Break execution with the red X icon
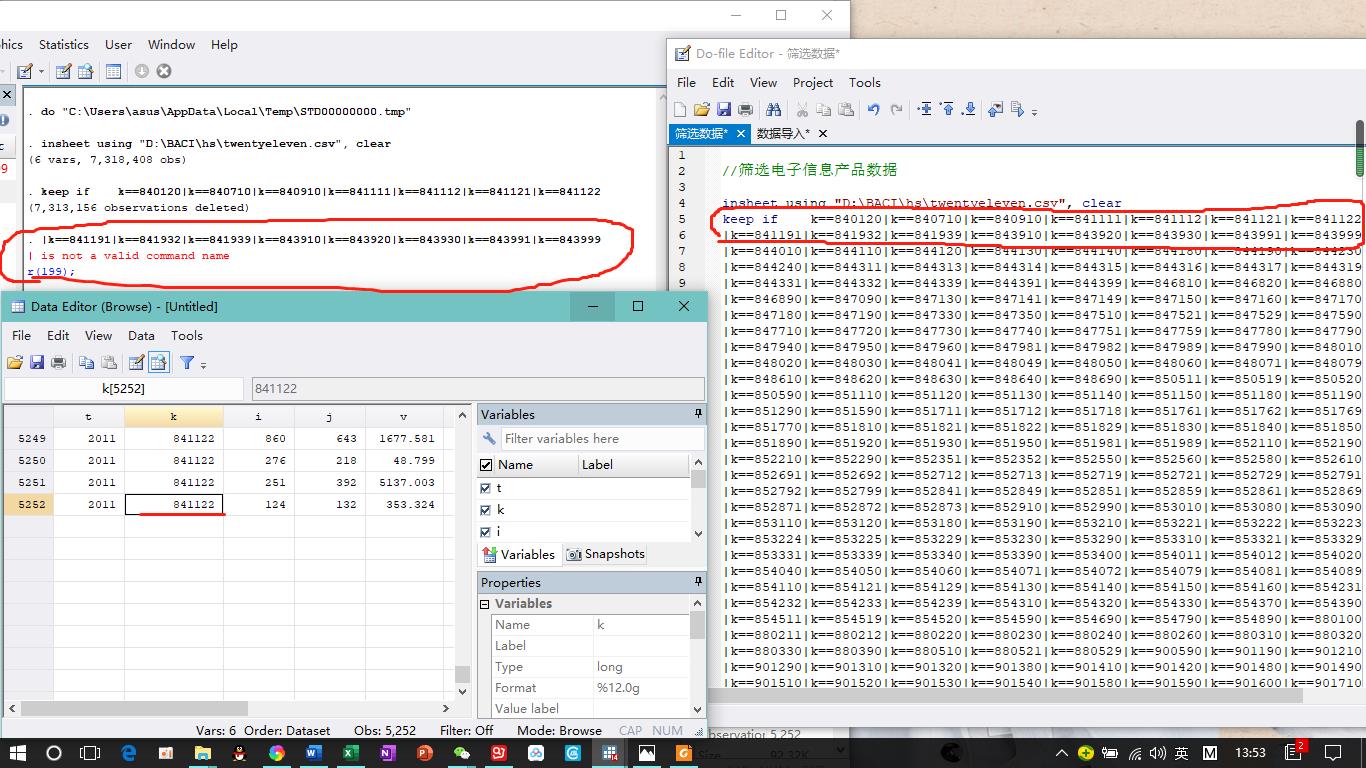The width and height of the screenshot is (1366, 768). [x=164, y=71]
